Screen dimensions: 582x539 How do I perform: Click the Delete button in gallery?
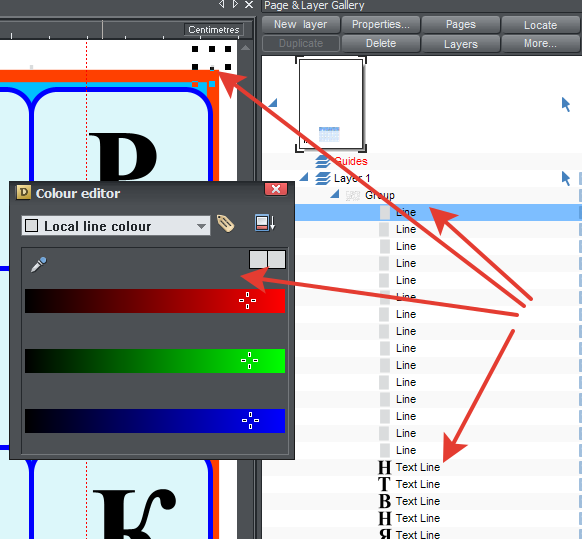pyautogui.click(x=381, y=43)
